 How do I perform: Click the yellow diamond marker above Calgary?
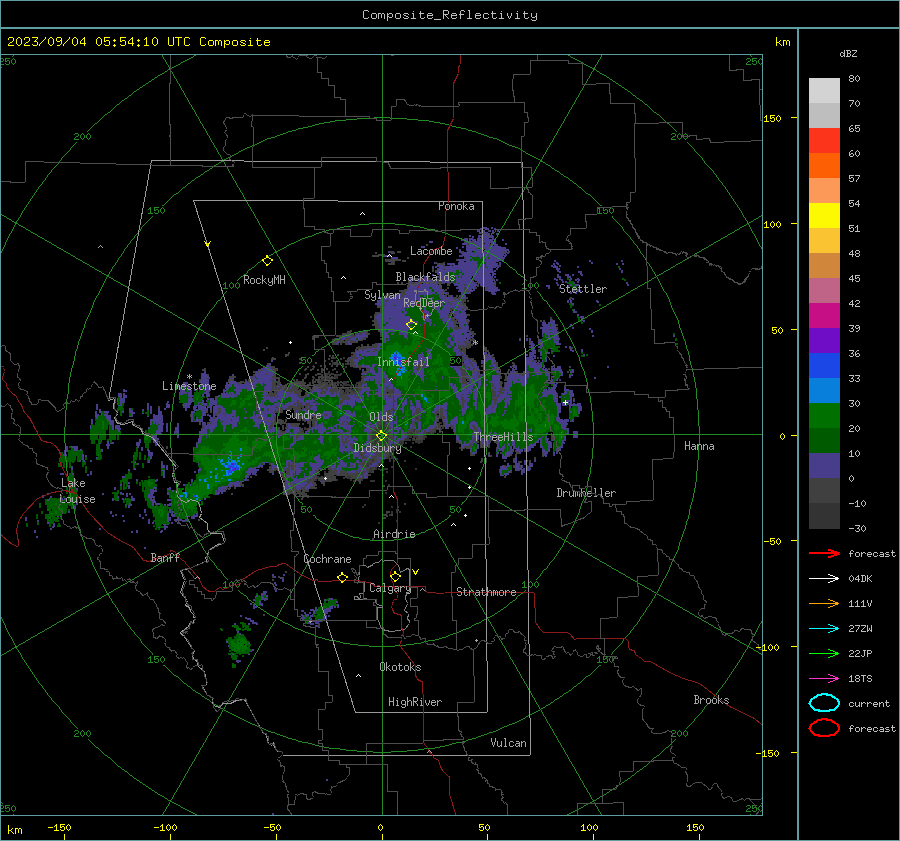coord(395,576)
